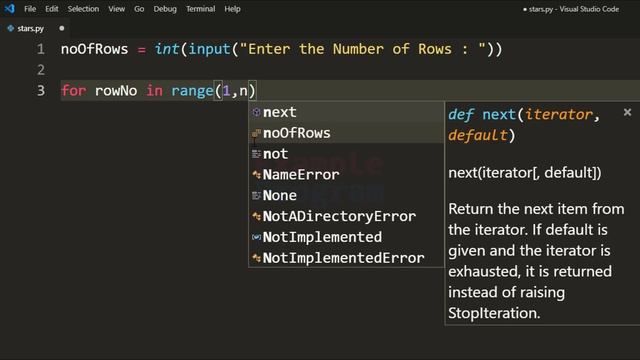This screenshot has width=640, height=360.
Task: Click line number 2 in the gutter
Action: click(x=40, y=70)
